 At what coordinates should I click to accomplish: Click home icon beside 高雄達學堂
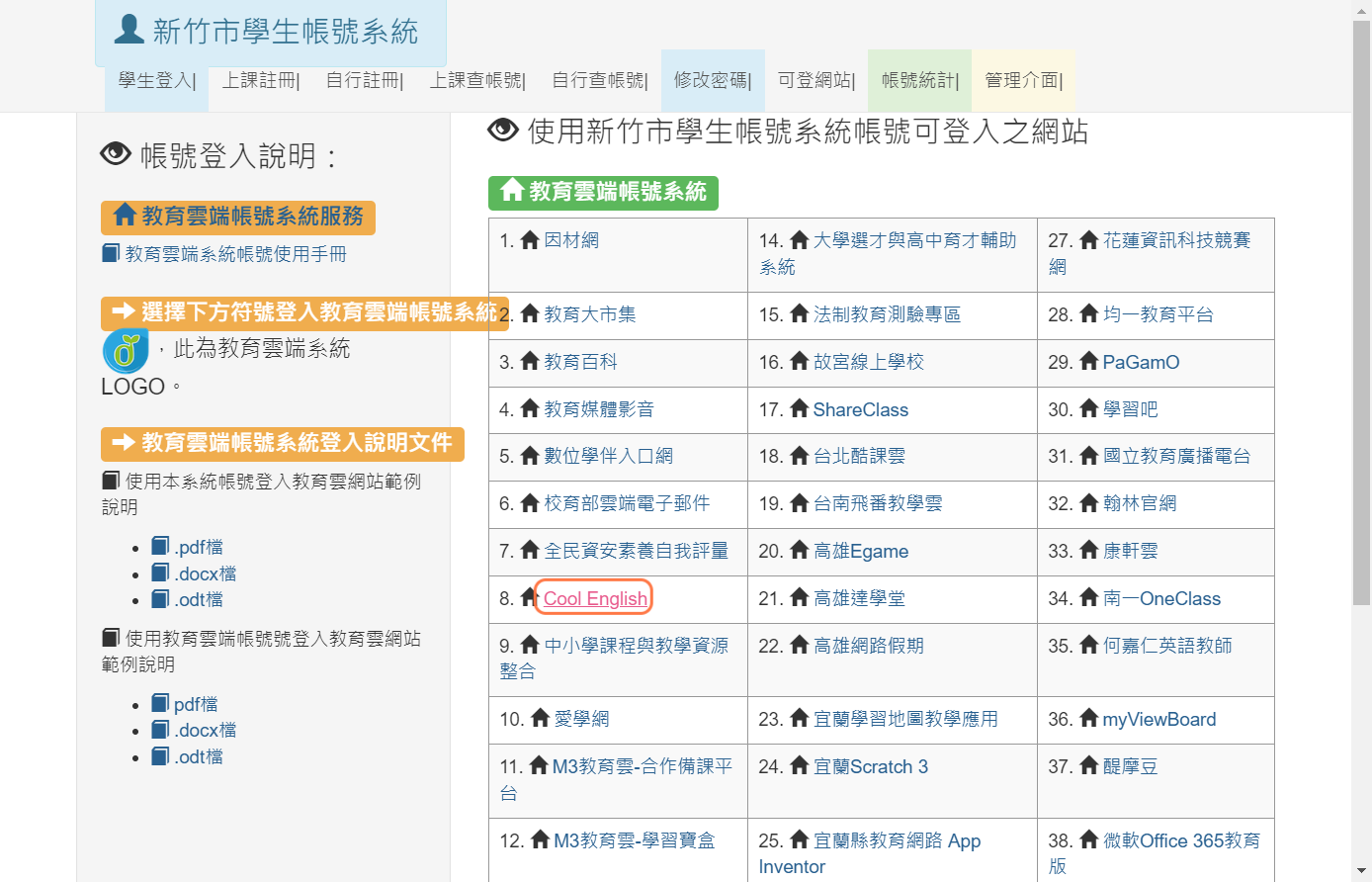coord(800,597)
